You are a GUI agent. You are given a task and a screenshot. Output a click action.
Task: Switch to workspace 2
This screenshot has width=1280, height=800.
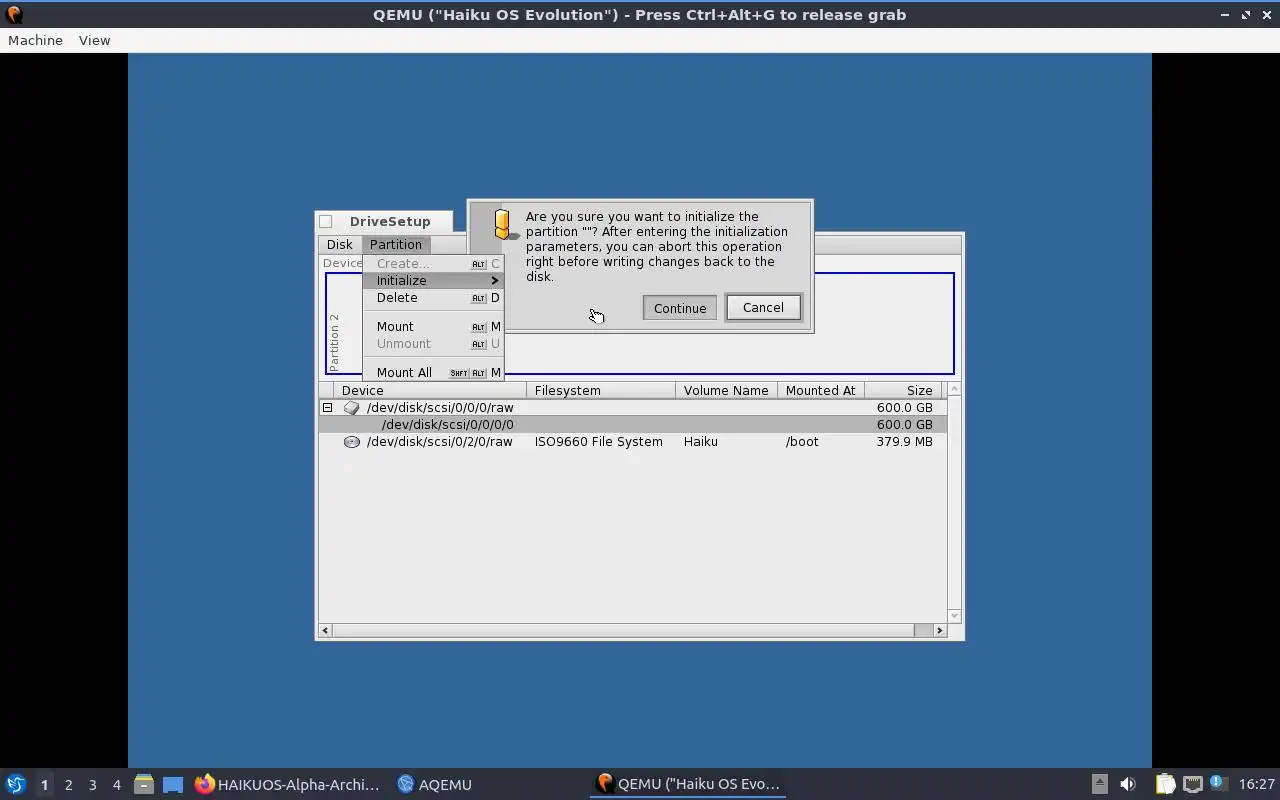68,785
